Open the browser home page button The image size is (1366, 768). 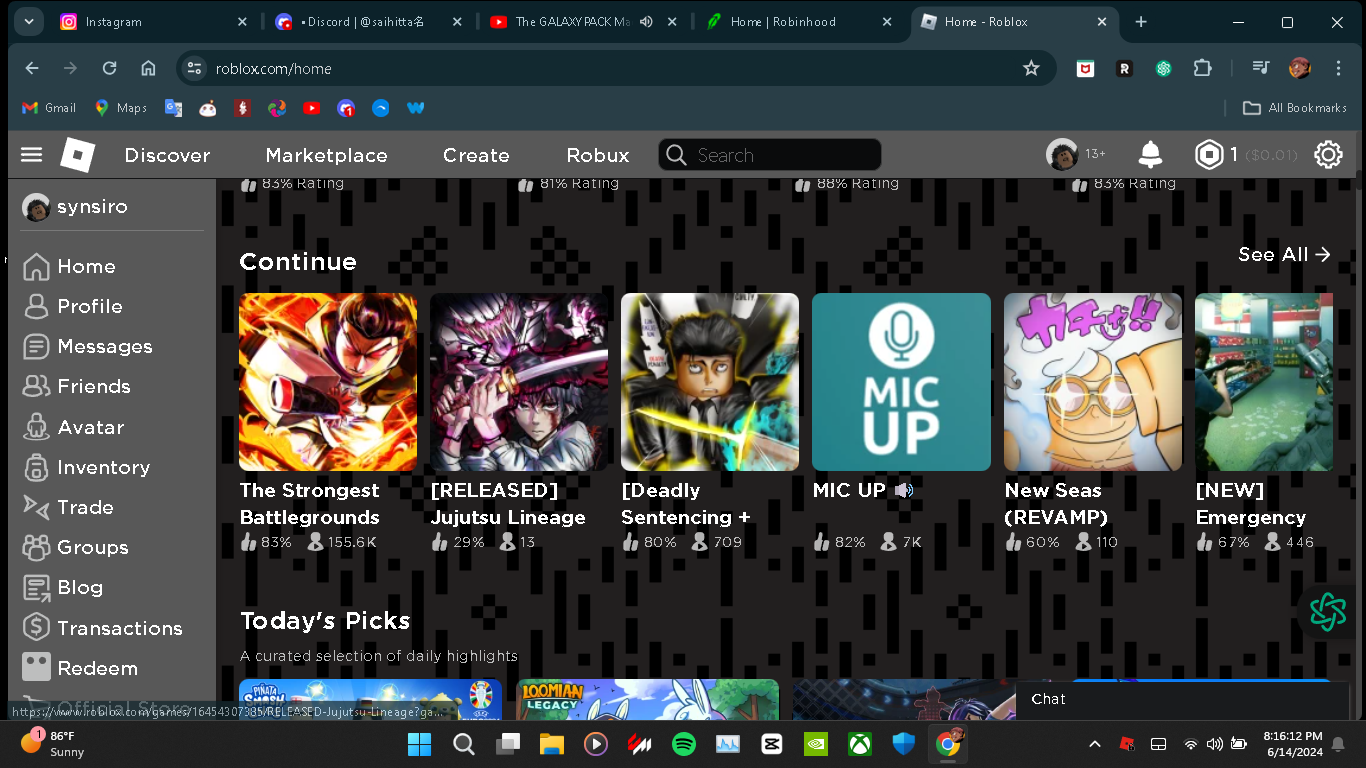[148, 68]
